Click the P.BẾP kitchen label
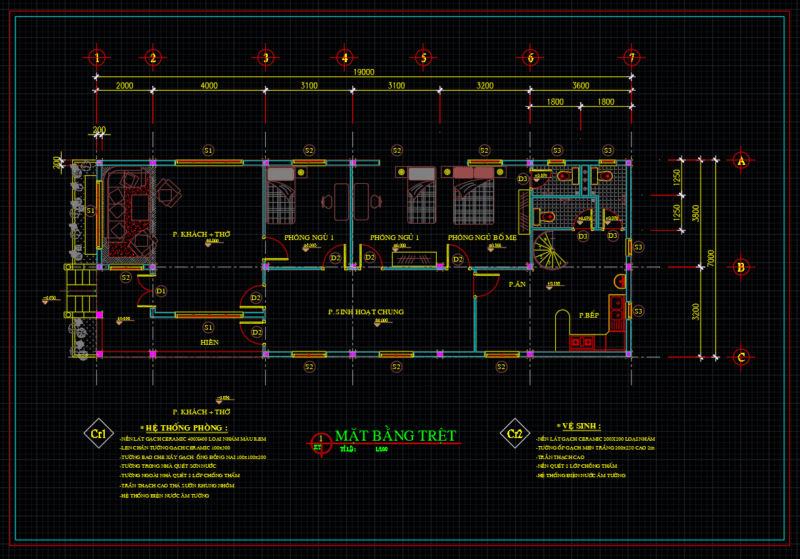This screenshot has height=559, width=800. point(589,315)
